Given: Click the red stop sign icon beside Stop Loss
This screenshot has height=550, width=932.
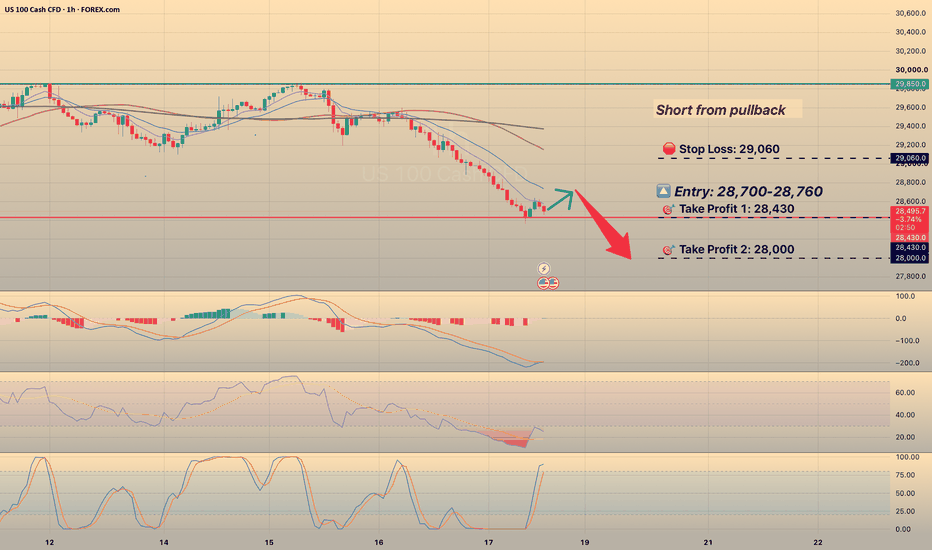Looking at the screenshot, I should [x=669, y=149].
